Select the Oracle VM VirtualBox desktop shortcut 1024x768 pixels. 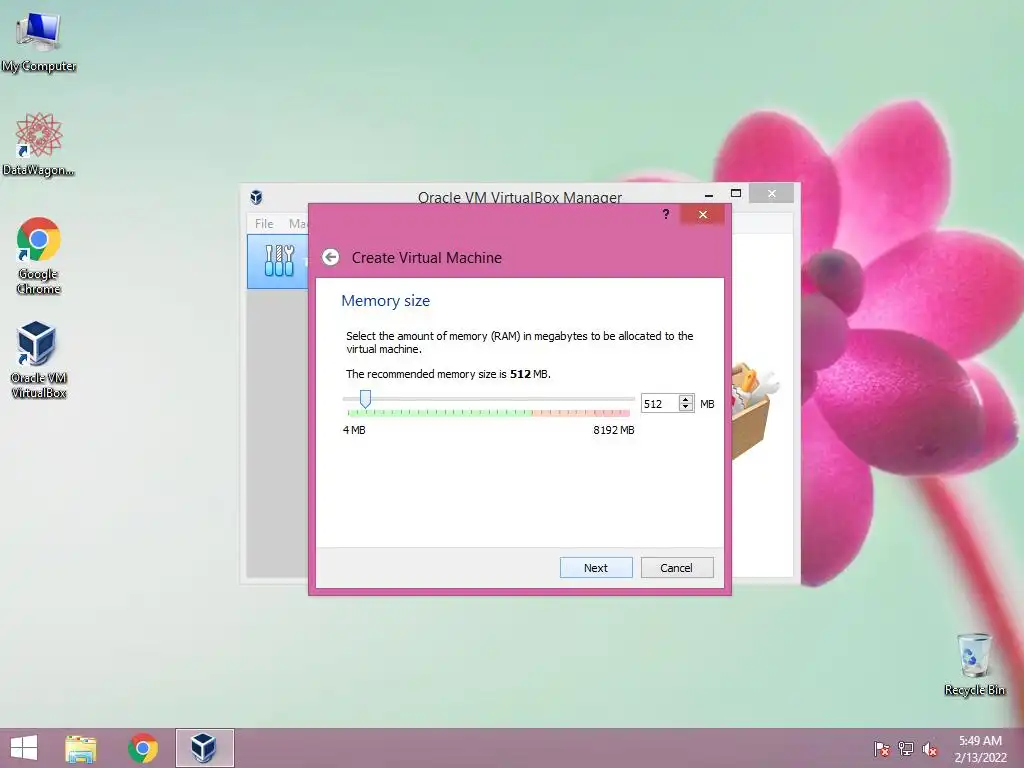39,360
